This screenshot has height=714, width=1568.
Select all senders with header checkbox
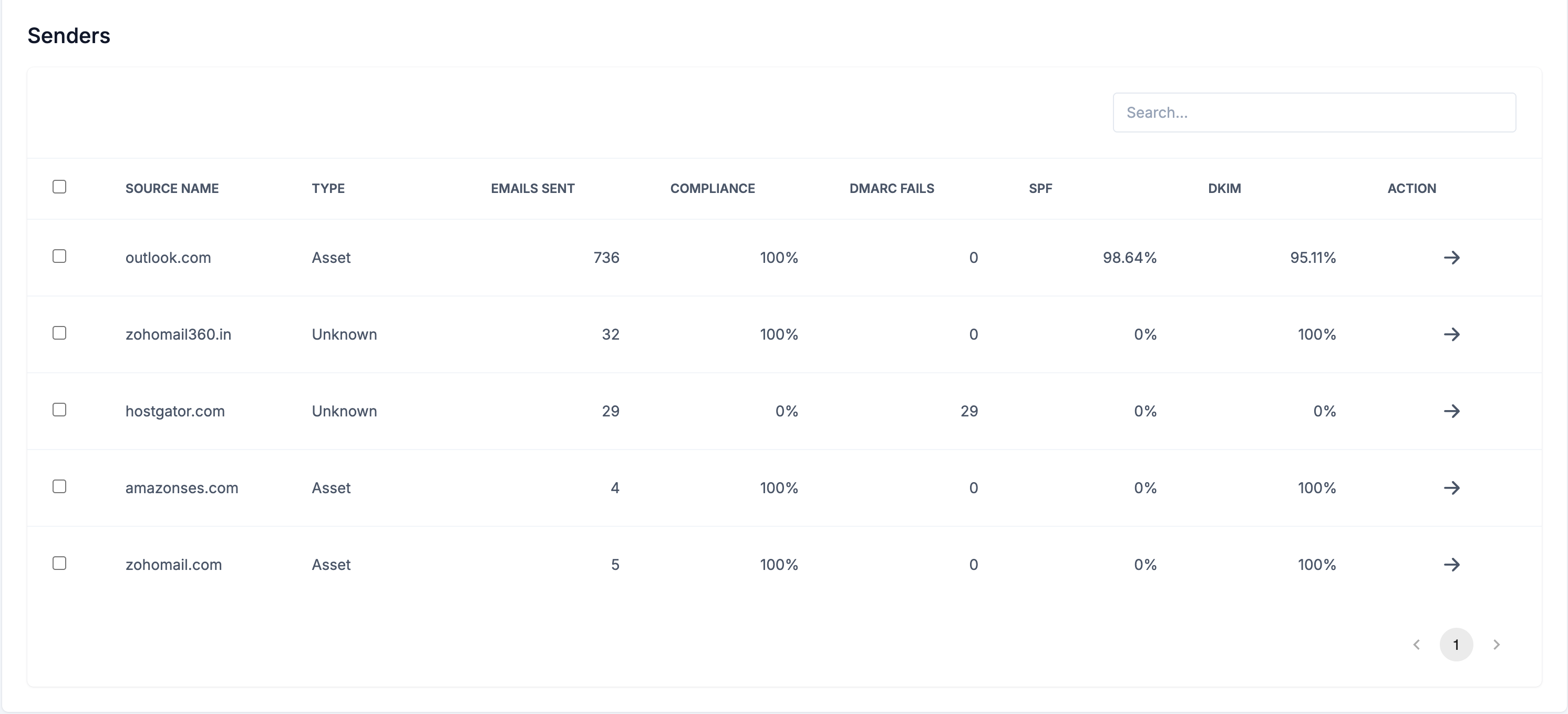(x=59, y=187)
